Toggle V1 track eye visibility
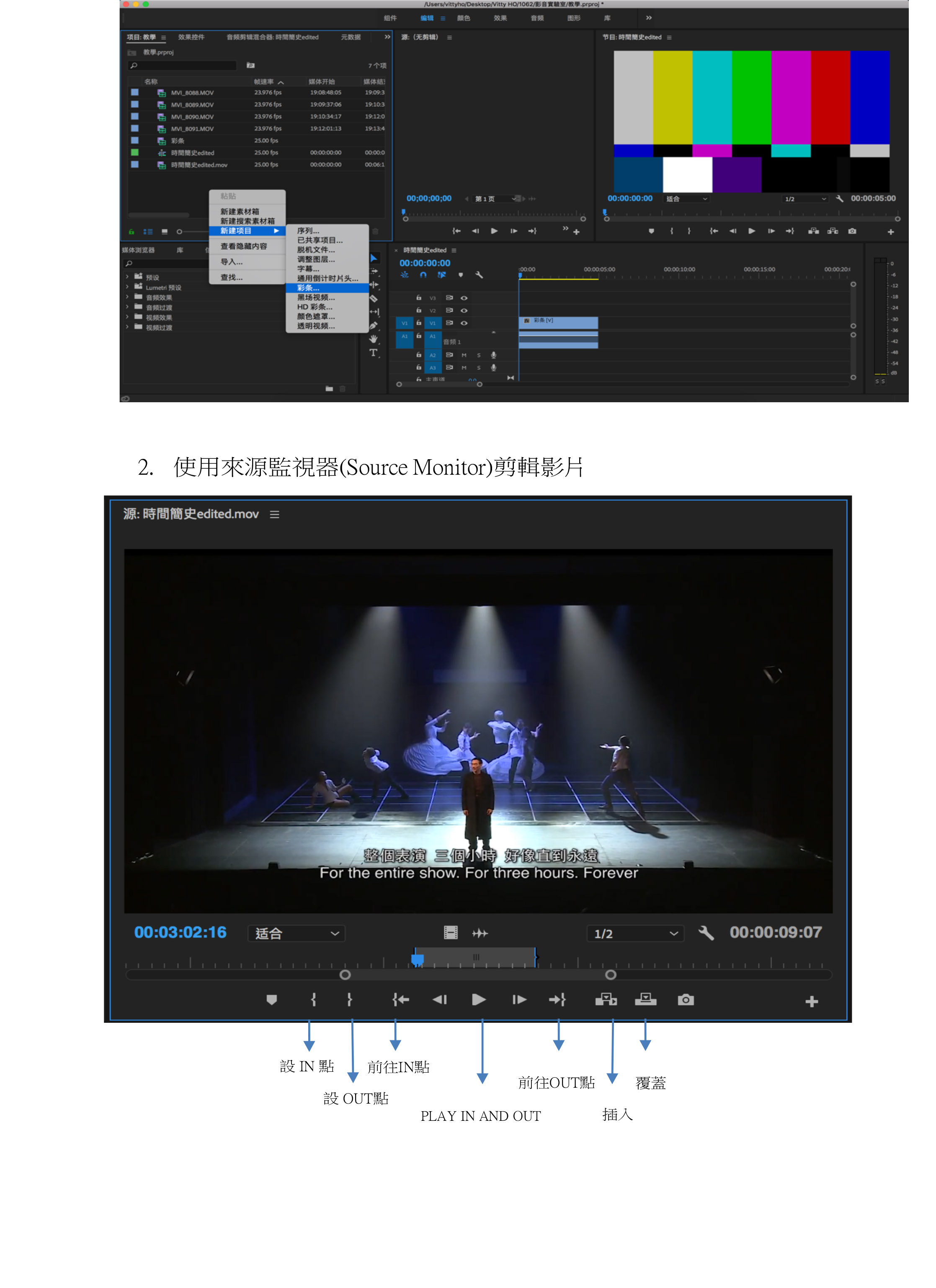Viewport: 936px width, 1288px height. point(464,323)
